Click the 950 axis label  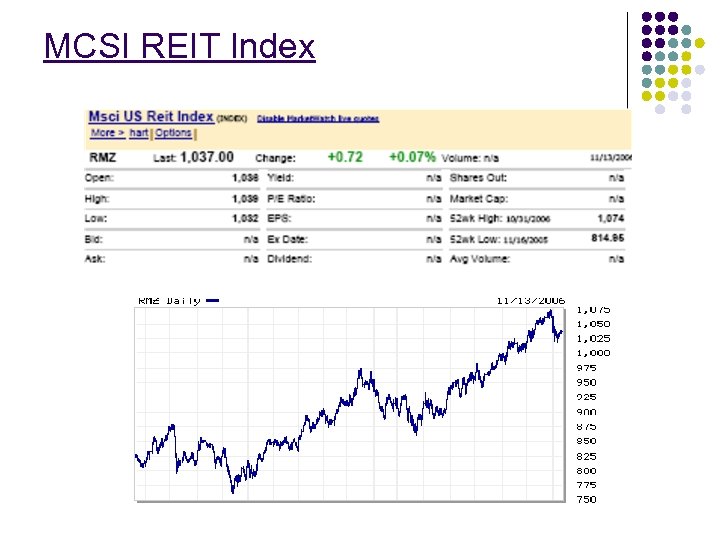pyautogui.click(x=586, y=382)
